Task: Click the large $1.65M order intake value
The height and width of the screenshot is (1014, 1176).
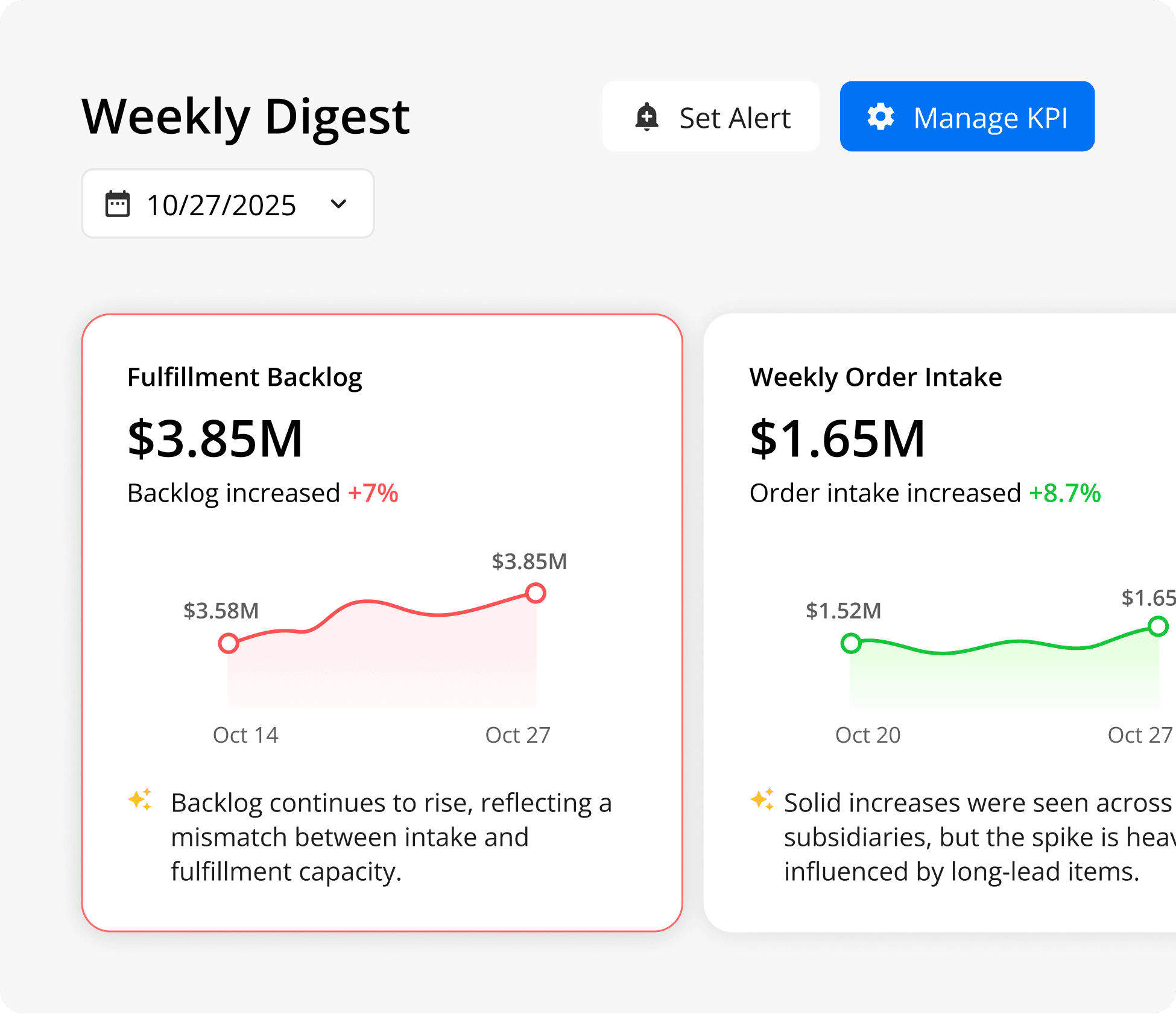Action: [837, 438]
